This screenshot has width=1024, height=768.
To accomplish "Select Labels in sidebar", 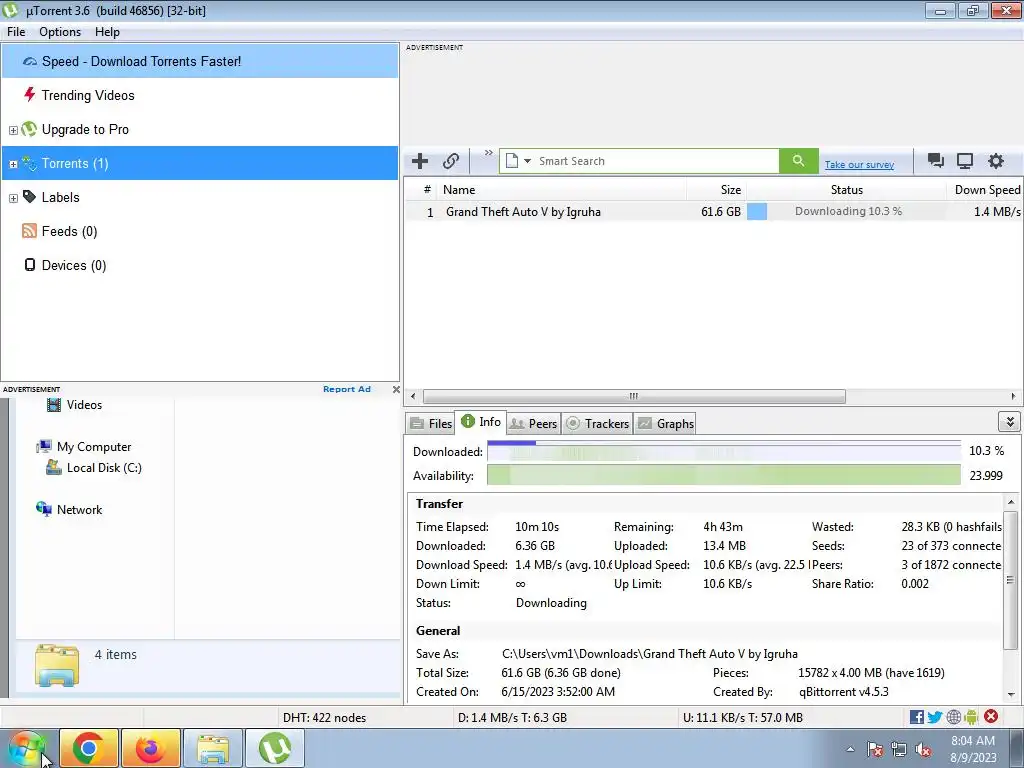I will tap(200, 197).
